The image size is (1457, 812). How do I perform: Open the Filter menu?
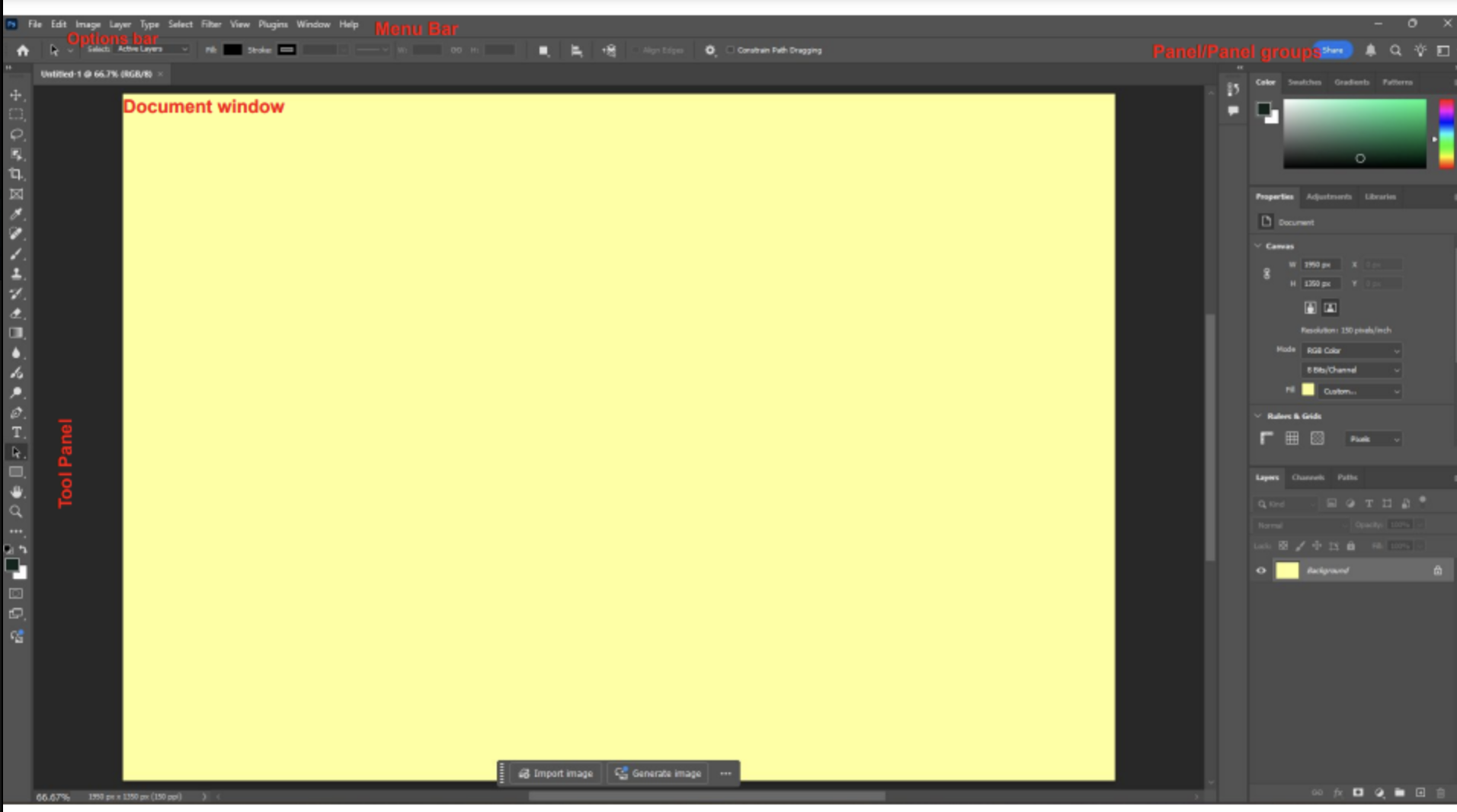tap(211, 24)
